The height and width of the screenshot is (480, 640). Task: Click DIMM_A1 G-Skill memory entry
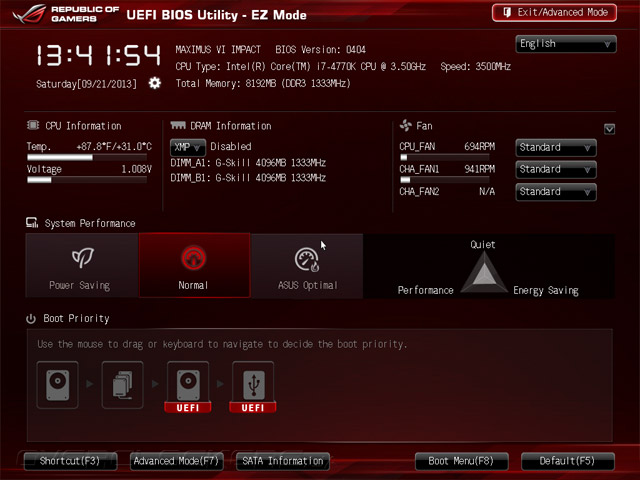coord(248,163)
